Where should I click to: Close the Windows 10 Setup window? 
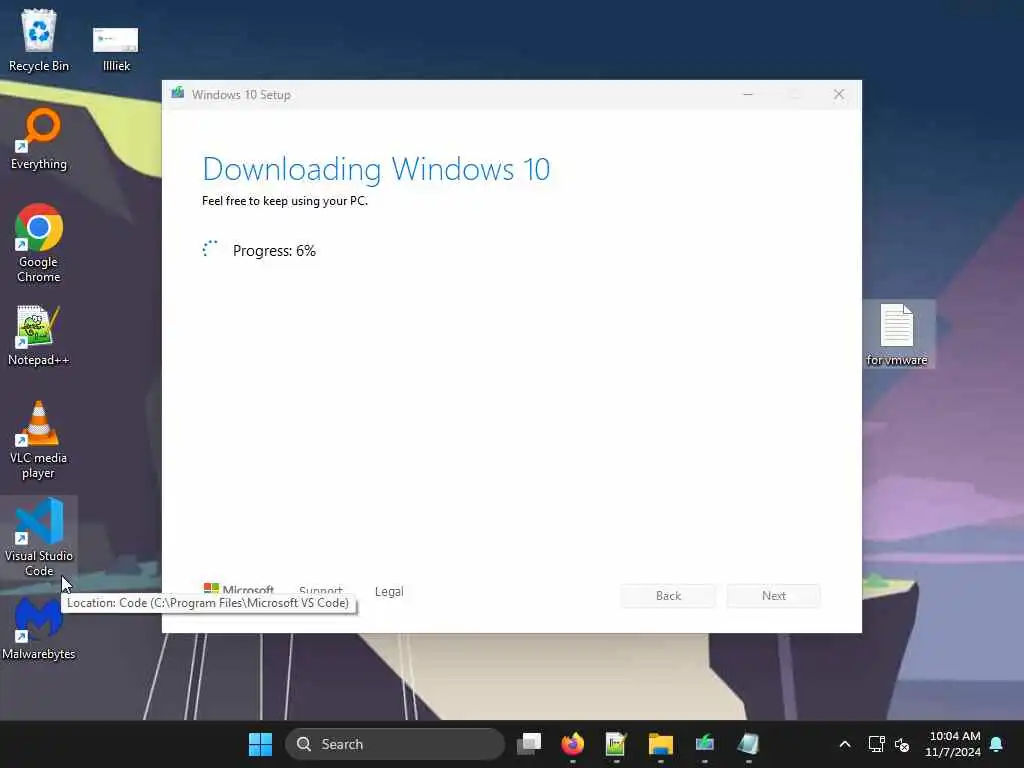839,95
